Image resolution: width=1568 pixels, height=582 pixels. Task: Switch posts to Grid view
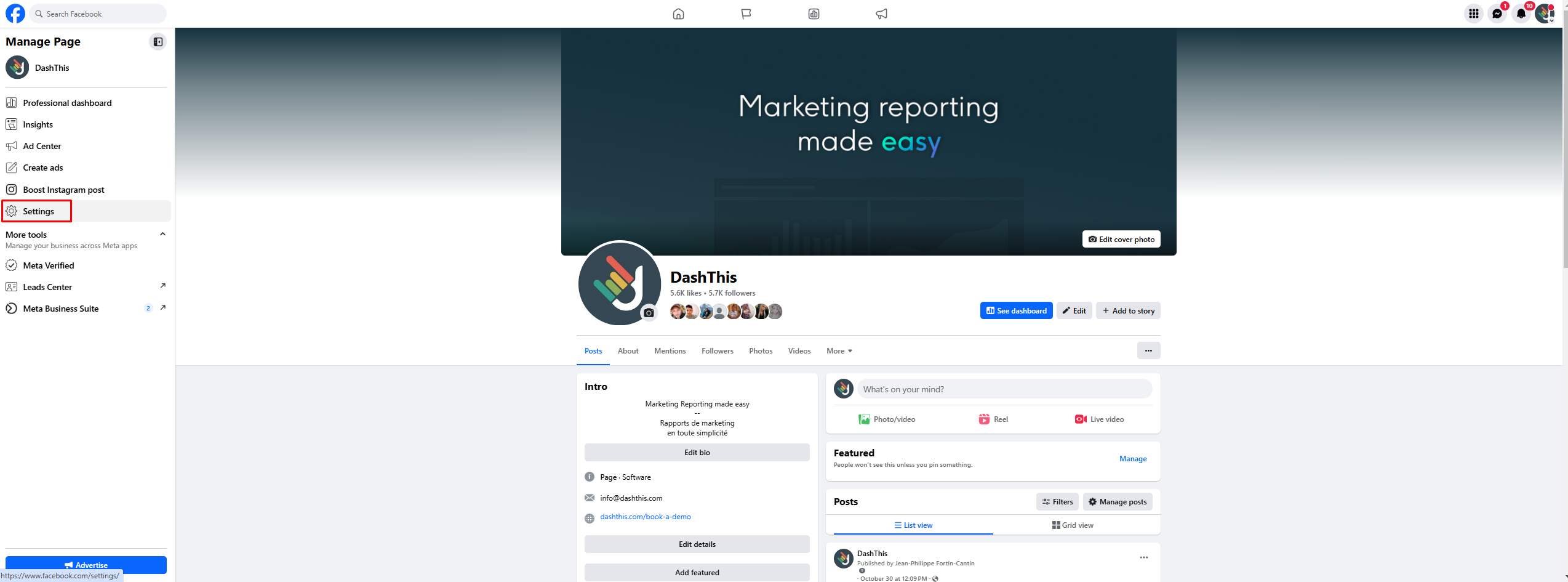(x=1073, y=525)
